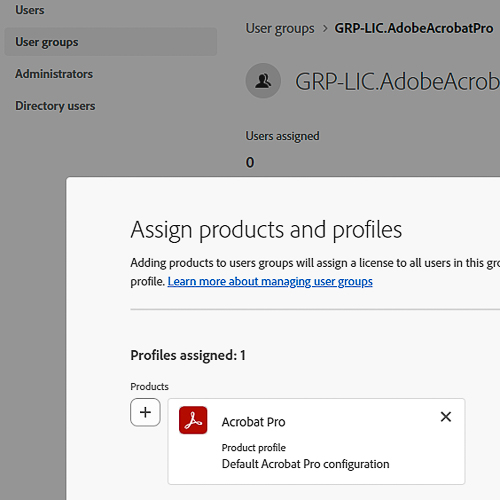The image size is (500, 500).
Task: Click the User groups breadcrumb link
Action: point(280,29)
